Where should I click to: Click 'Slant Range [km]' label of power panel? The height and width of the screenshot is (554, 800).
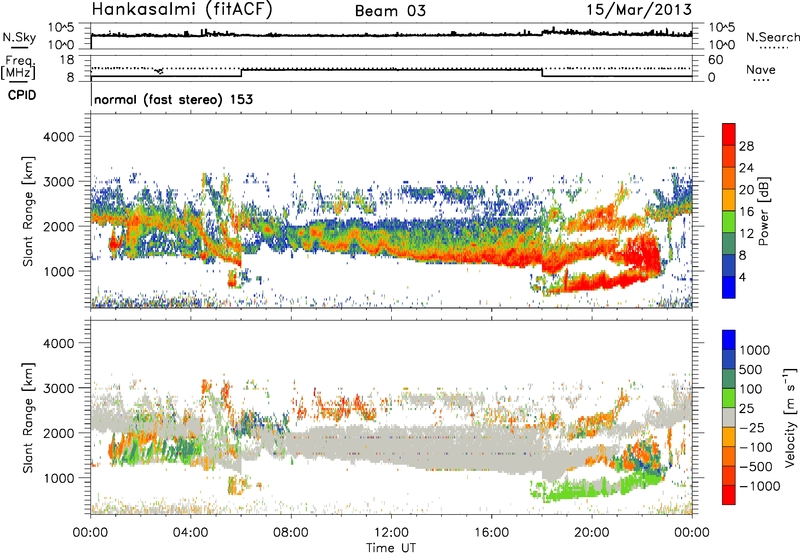[x=28, y=211]
